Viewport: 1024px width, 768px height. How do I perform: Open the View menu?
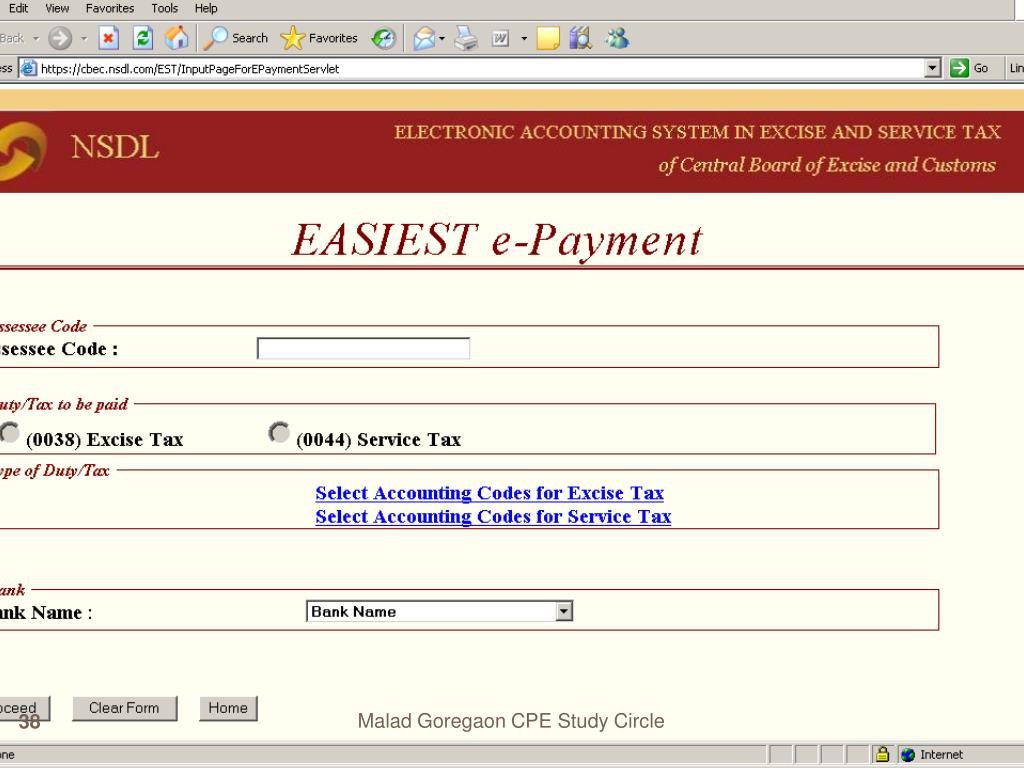[57, 8]
